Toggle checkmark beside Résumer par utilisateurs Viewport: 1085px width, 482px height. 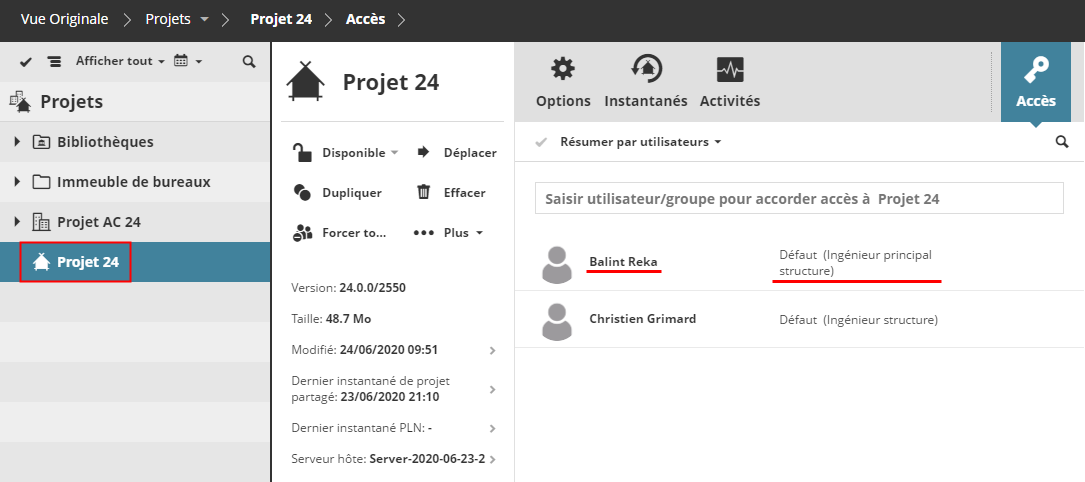pyautogui.click(x=541, y=142)
